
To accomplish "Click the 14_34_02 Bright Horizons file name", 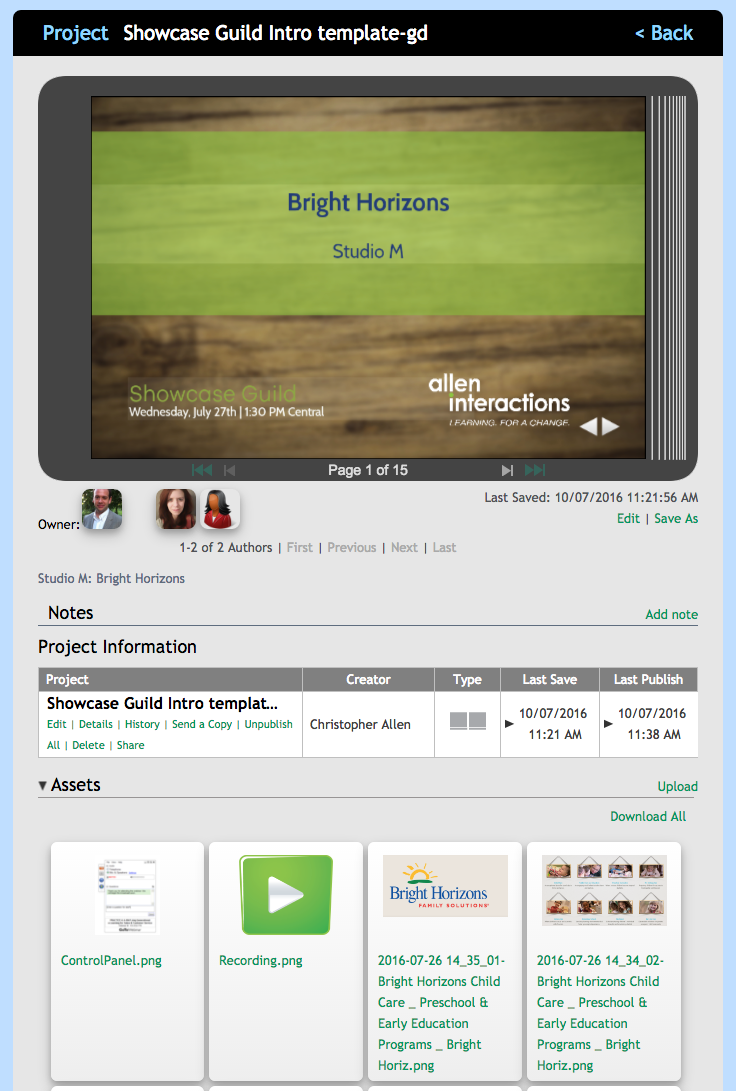I will coord(600,1013).
